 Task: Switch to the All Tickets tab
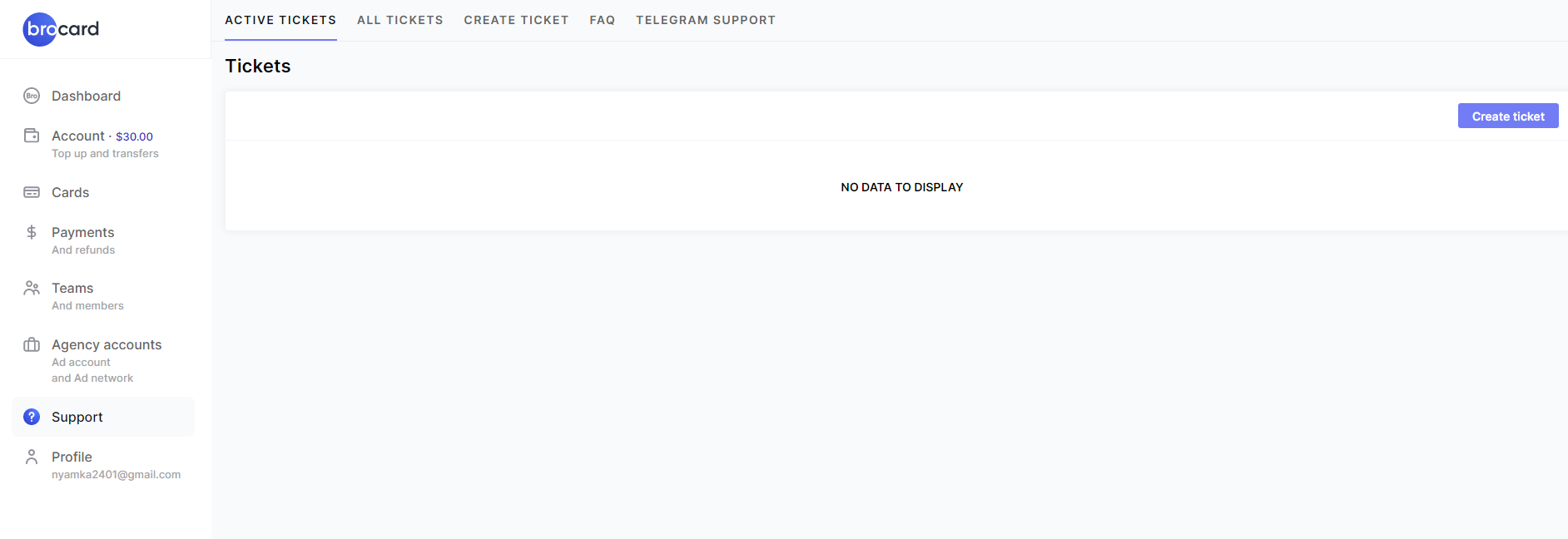tap(400, 20)
